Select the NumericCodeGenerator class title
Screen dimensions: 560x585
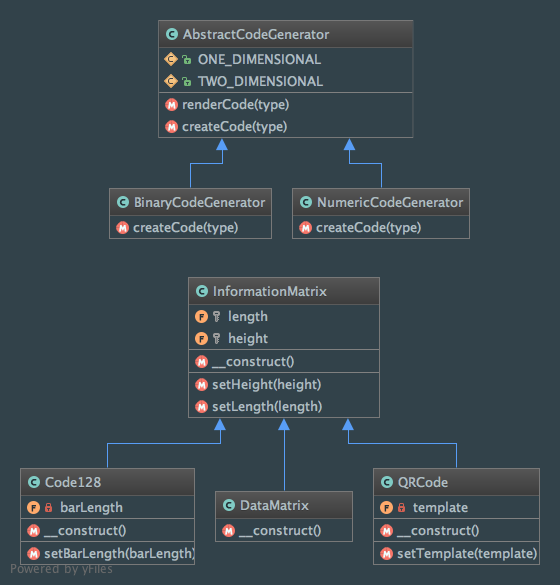[x=390, y=202]
